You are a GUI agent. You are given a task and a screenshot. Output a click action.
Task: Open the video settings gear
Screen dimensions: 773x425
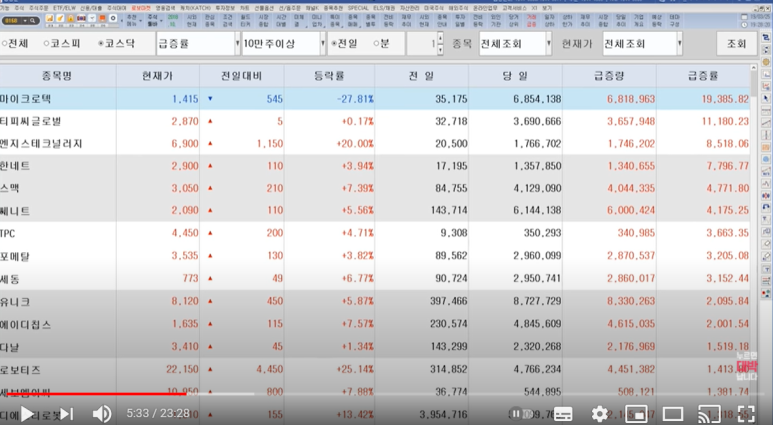point(599,414)
